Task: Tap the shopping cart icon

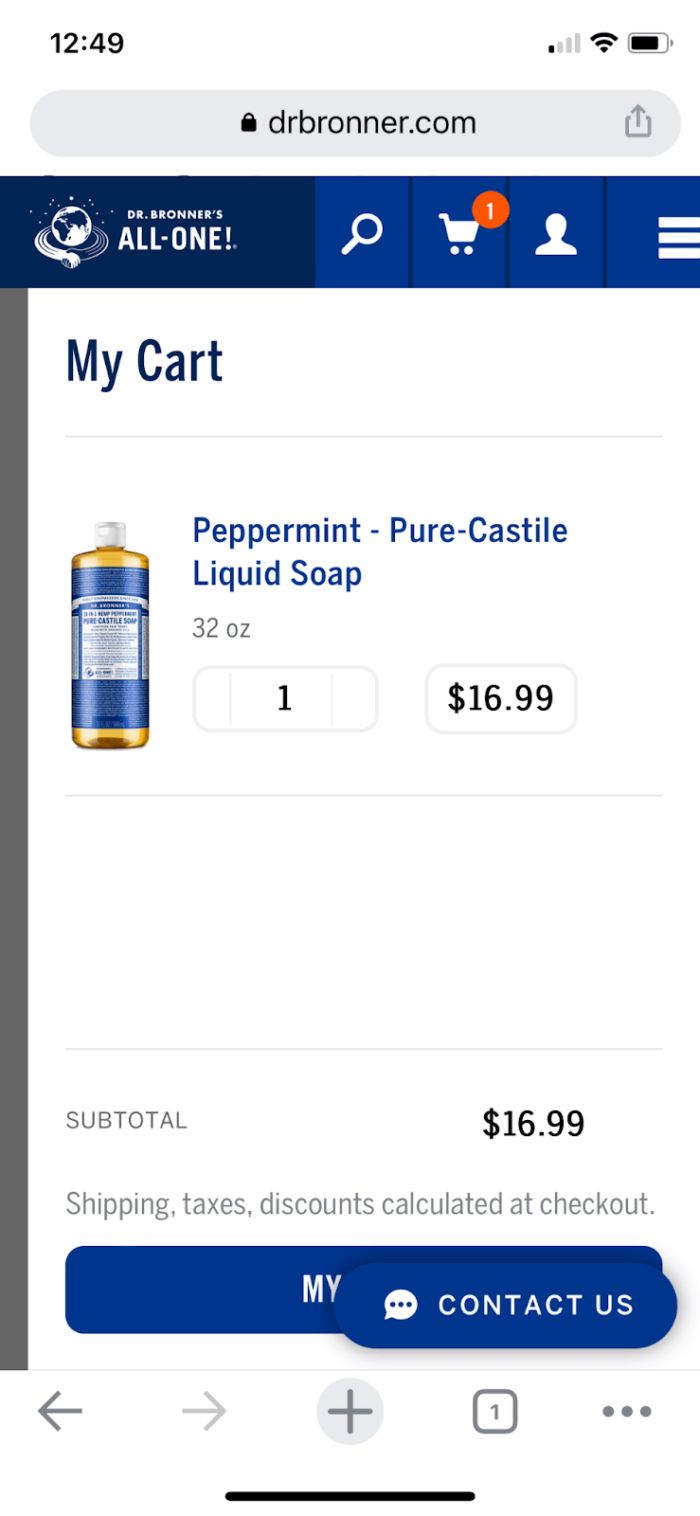Action: tap(459, 233)
